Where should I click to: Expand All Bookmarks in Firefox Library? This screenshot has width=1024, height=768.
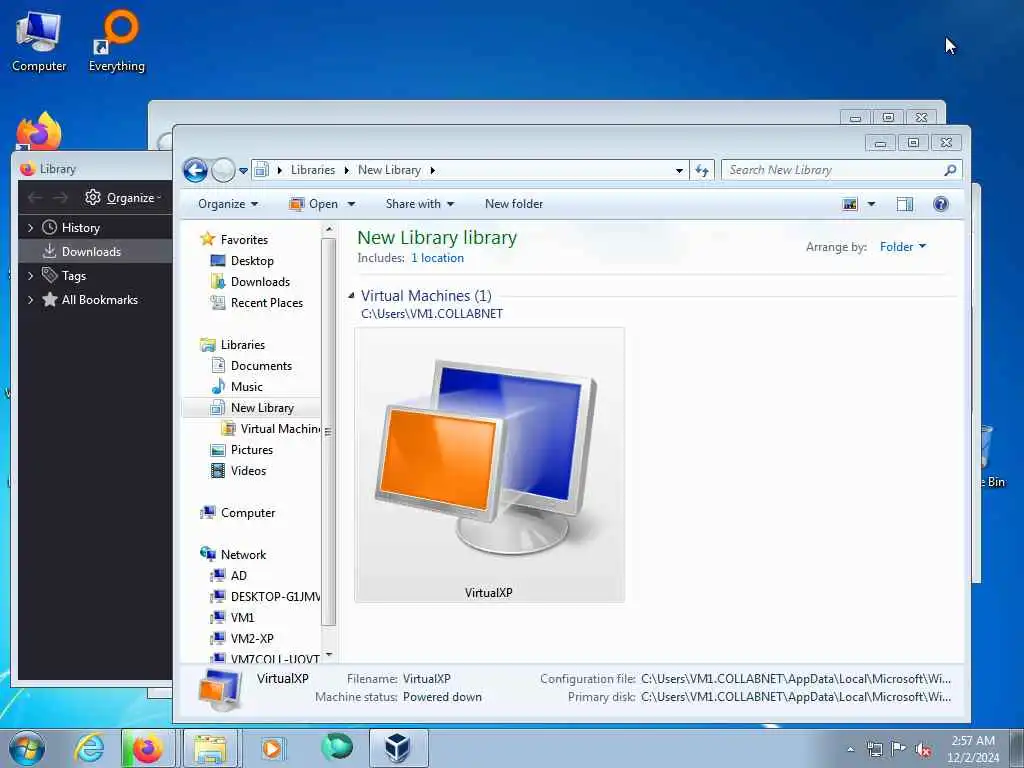click(30, 300)
